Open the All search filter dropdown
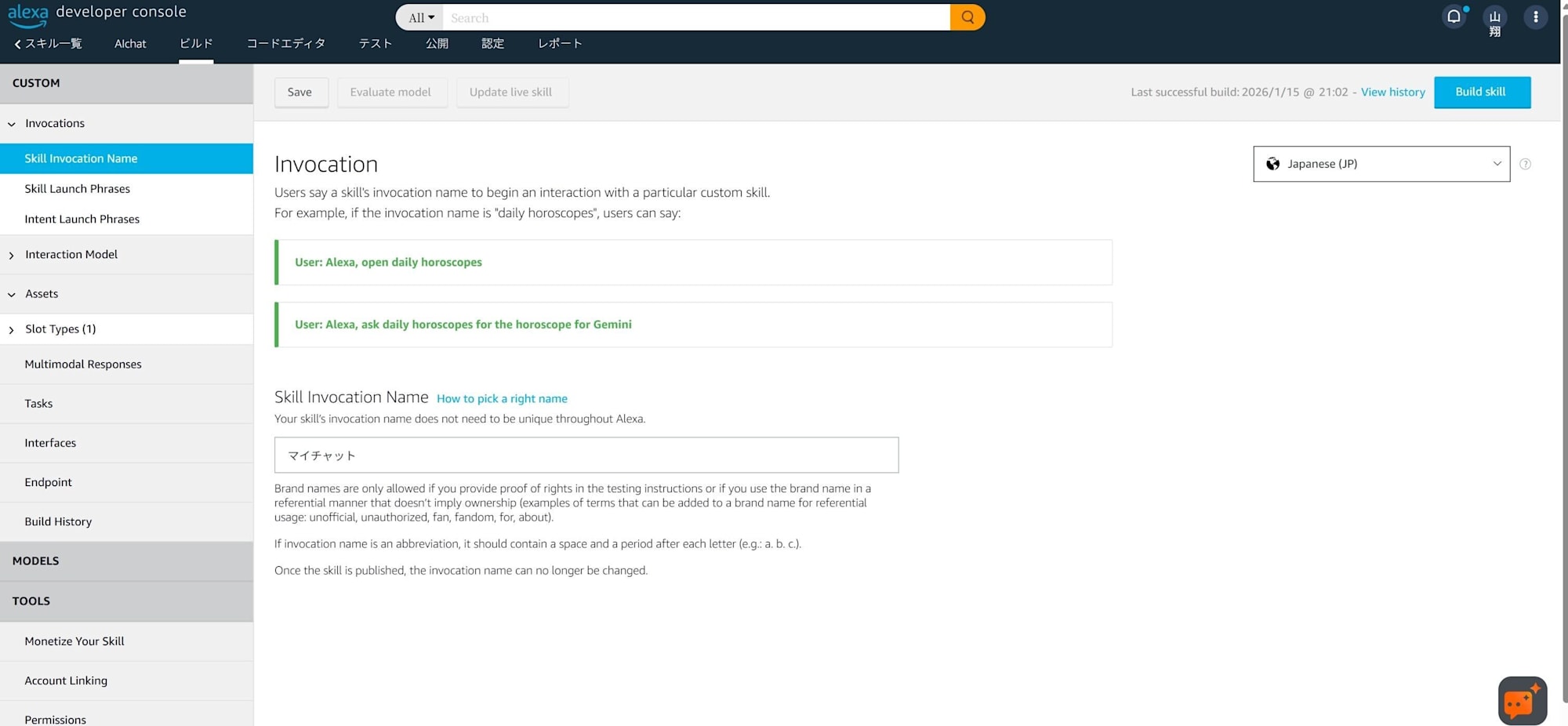Image resolution: width=1568 pixels, height=726 pixels. point(421,17)
